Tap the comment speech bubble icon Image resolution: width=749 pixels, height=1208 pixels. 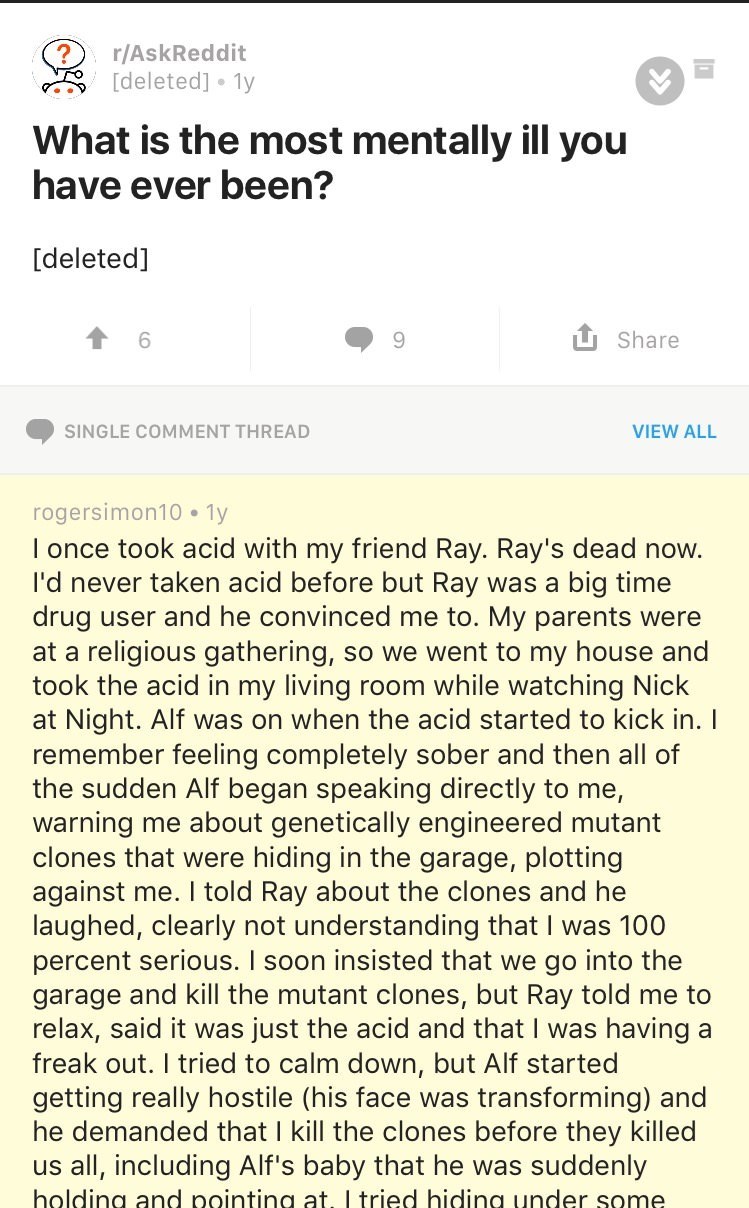click(359, 340)
